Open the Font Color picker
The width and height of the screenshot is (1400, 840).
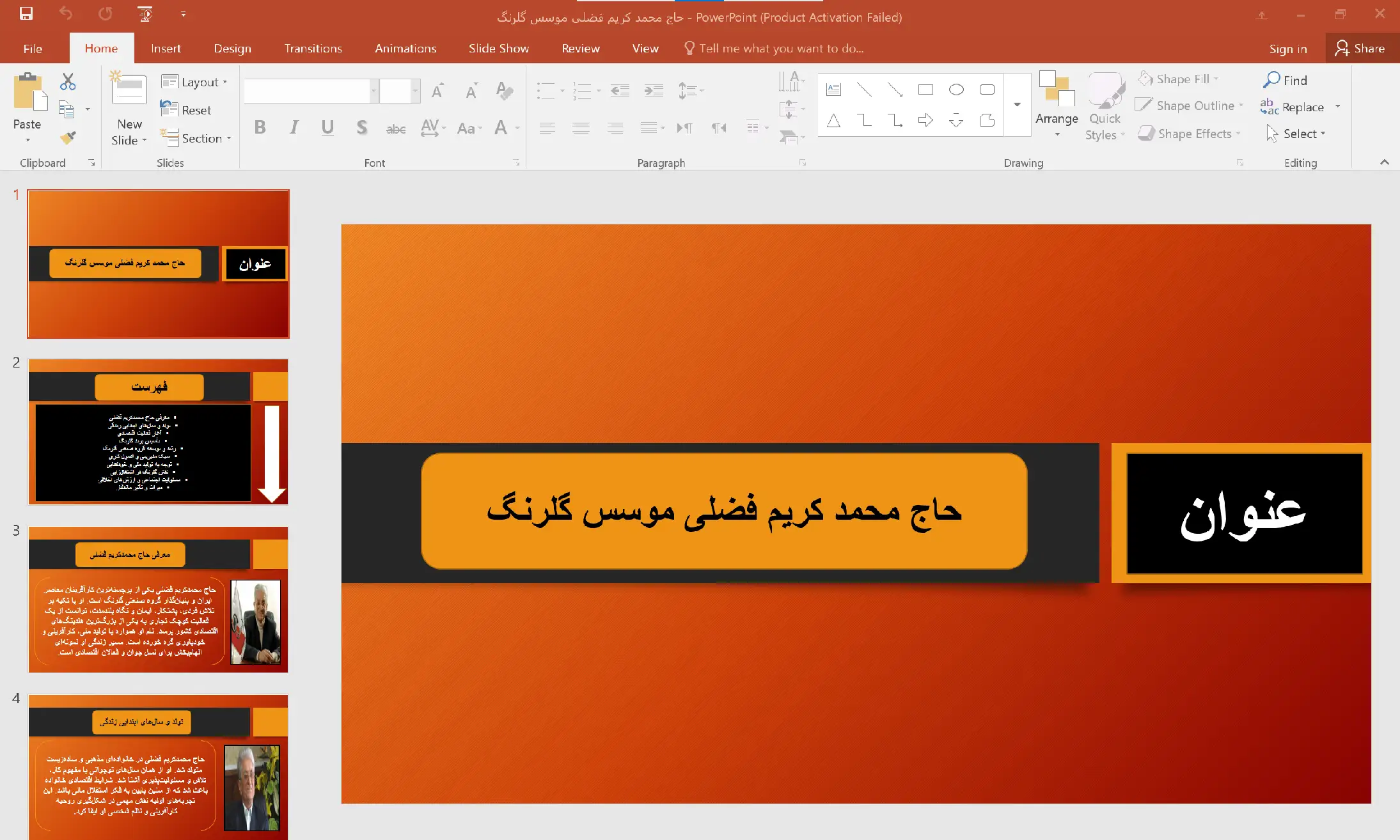point(507,128)
